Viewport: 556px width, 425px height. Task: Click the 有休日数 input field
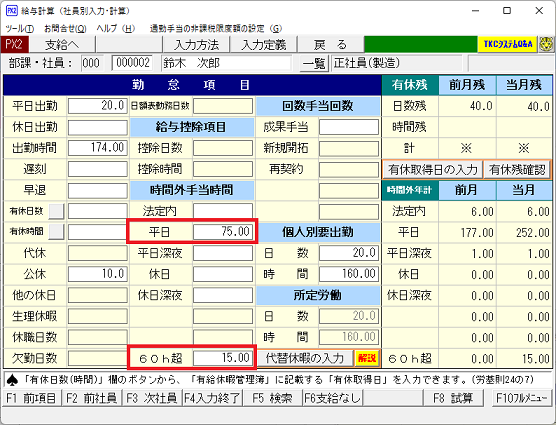coord(98,211)
